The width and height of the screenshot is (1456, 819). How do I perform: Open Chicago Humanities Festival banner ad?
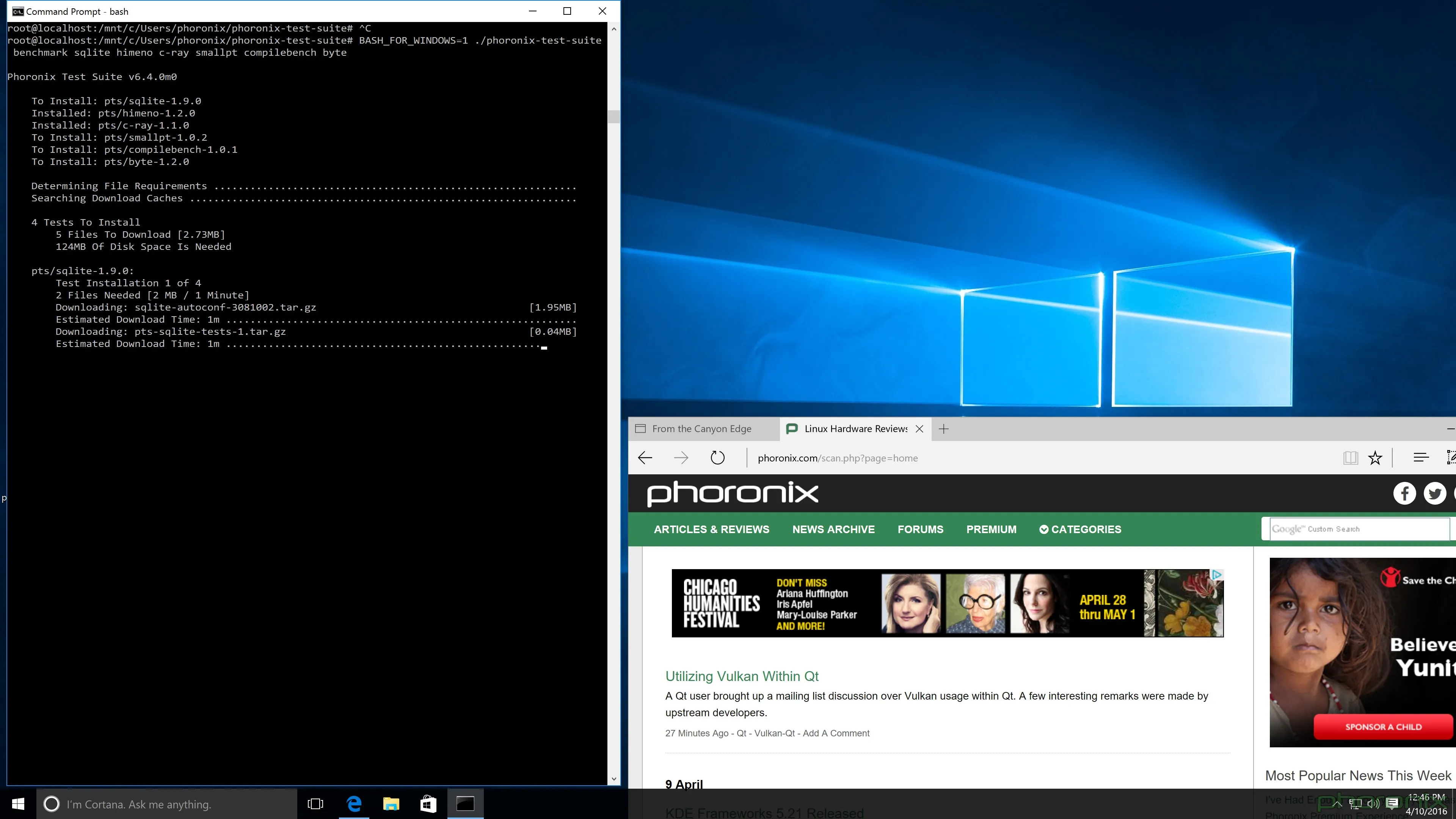947,603
